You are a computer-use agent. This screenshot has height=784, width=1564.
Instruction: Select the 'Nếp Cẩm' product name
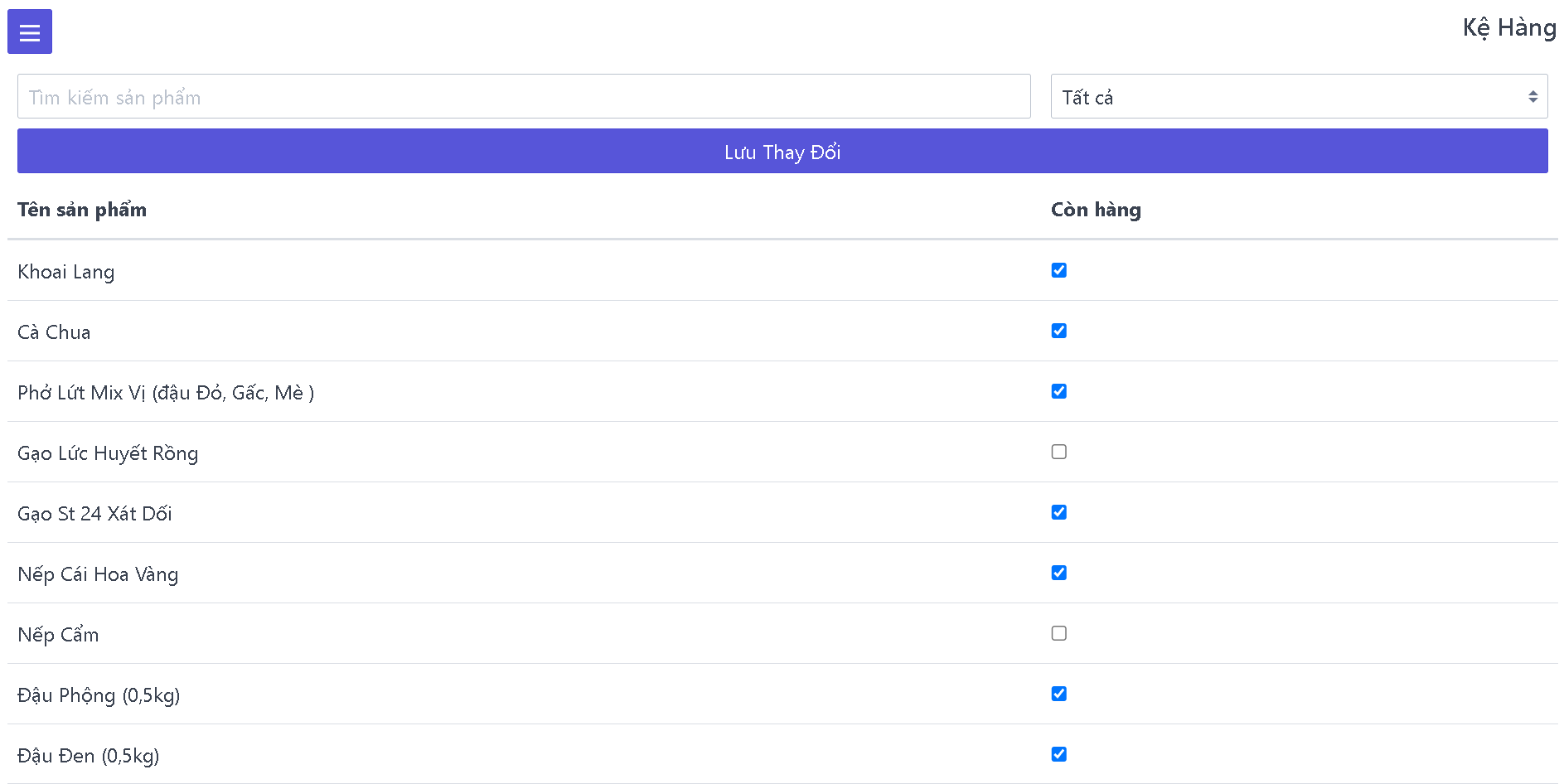(x=58, y=635)
